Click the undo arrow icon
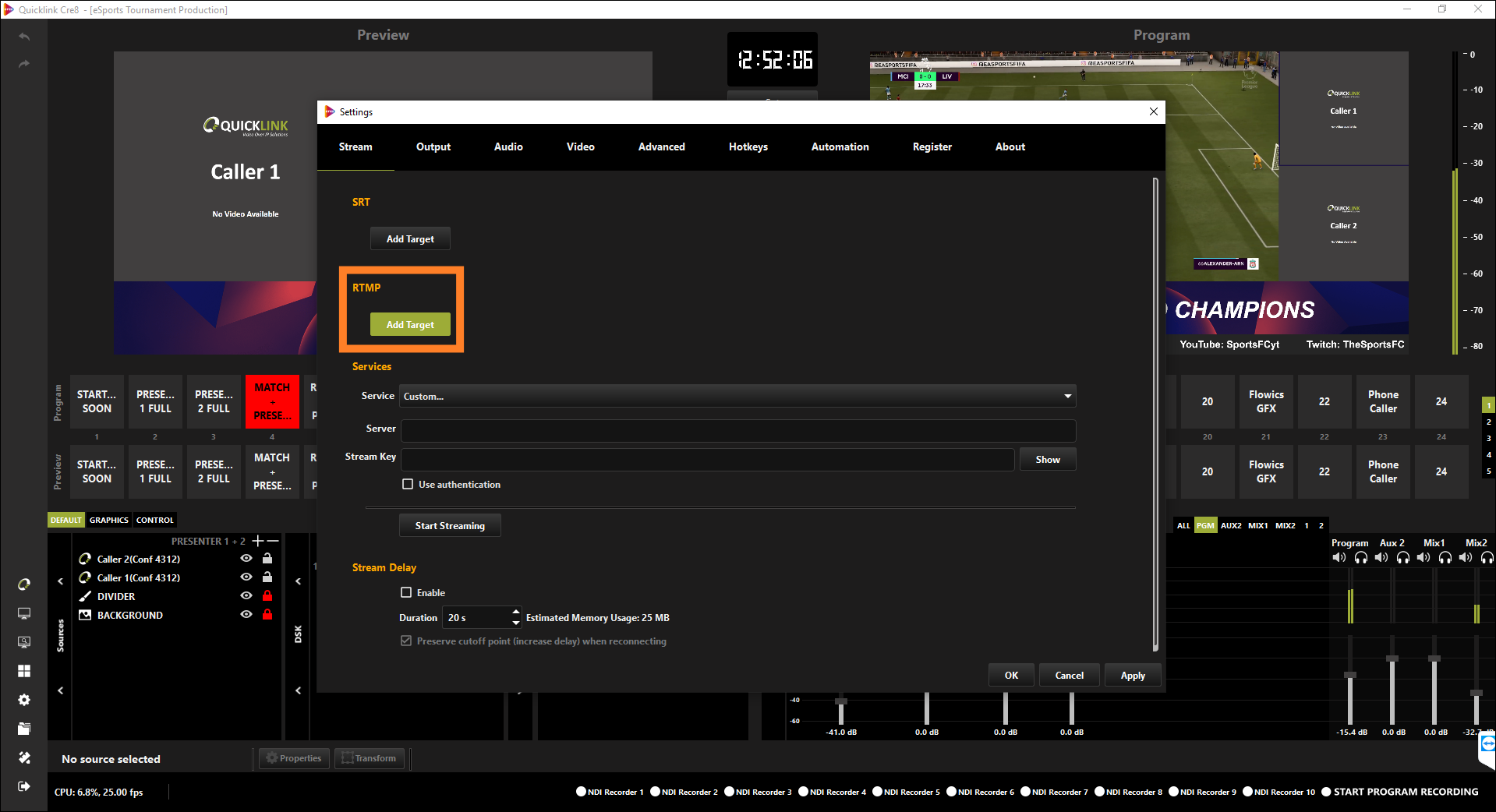The height and width of the screenshot is (812, 1496). pos(24,37)
